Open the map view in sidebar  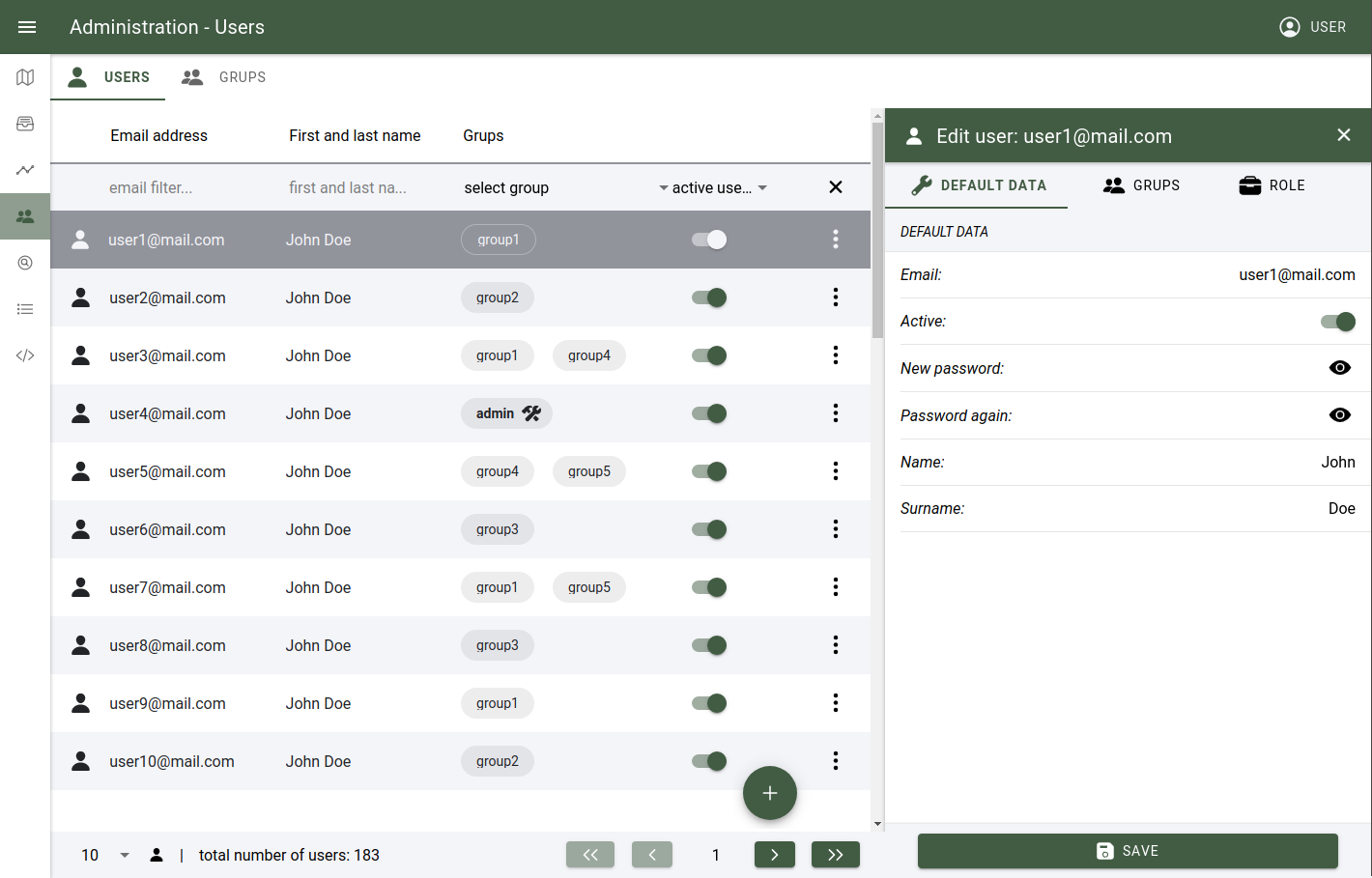tap(25, 77)
